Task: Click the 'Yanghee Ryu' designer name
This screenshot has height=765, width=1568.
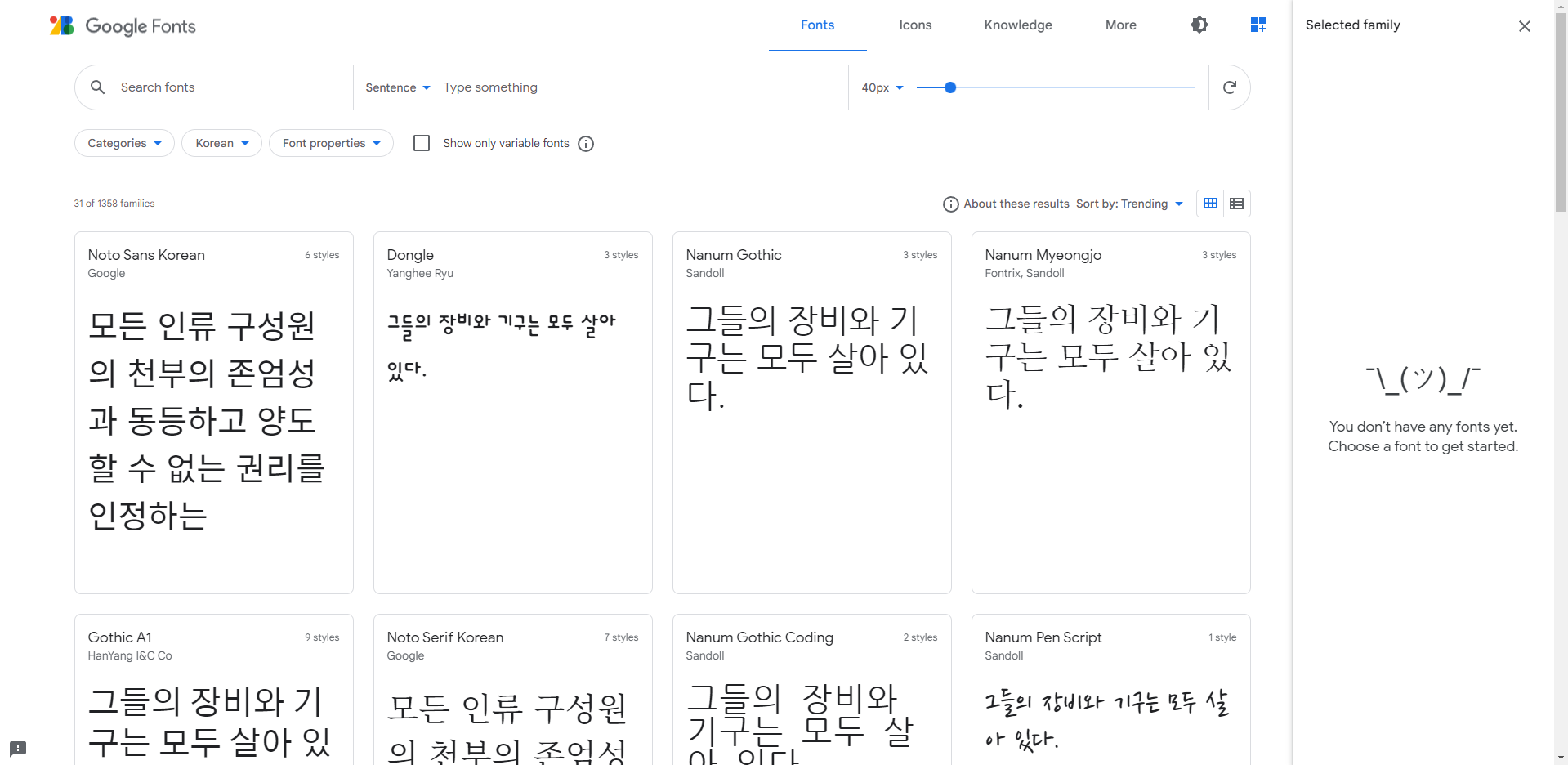Action: click(420, 273)
